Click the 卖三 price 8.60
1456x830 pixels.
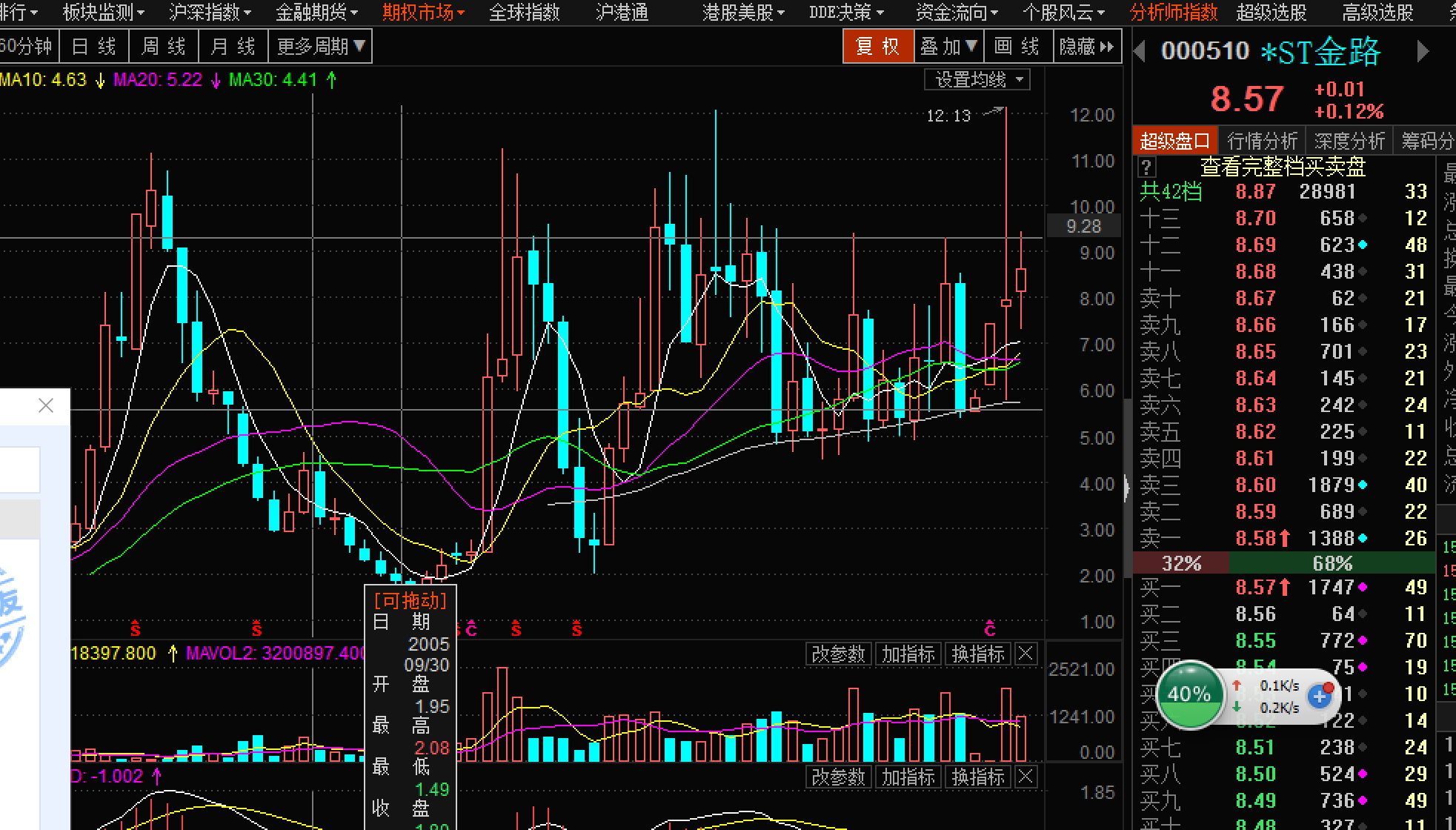(1255, 485)
